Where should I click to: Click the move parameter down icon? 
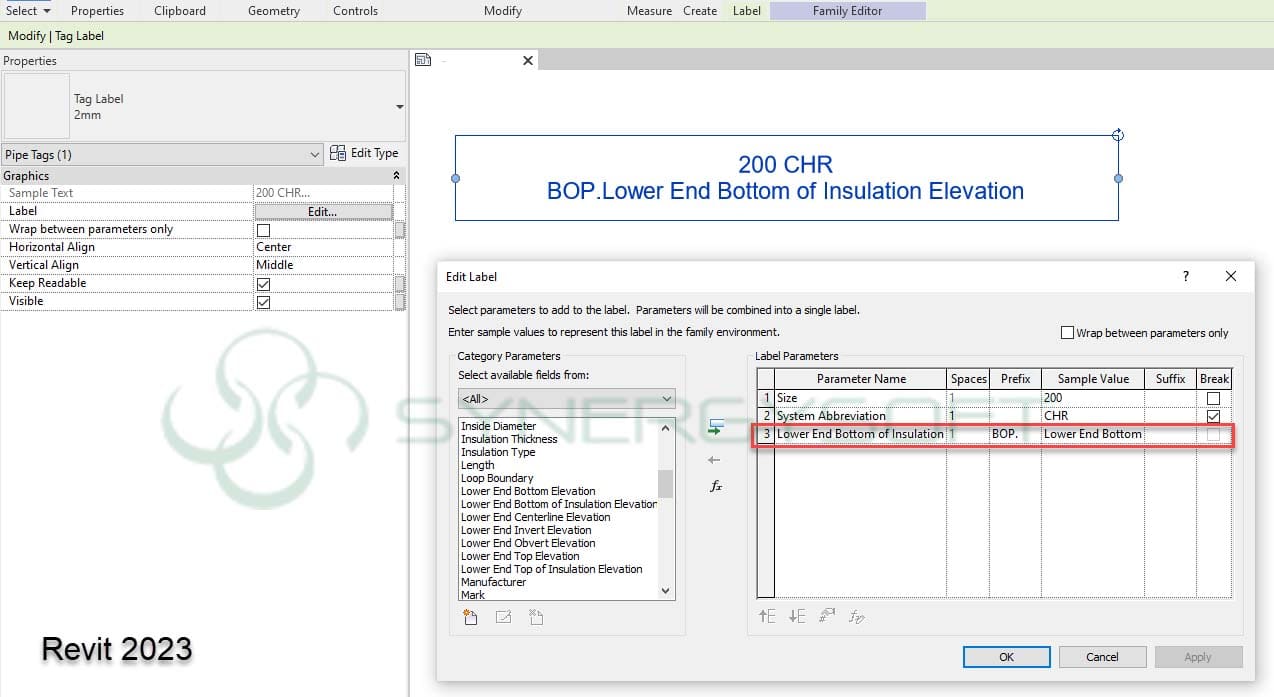click(x=797, y=616)
